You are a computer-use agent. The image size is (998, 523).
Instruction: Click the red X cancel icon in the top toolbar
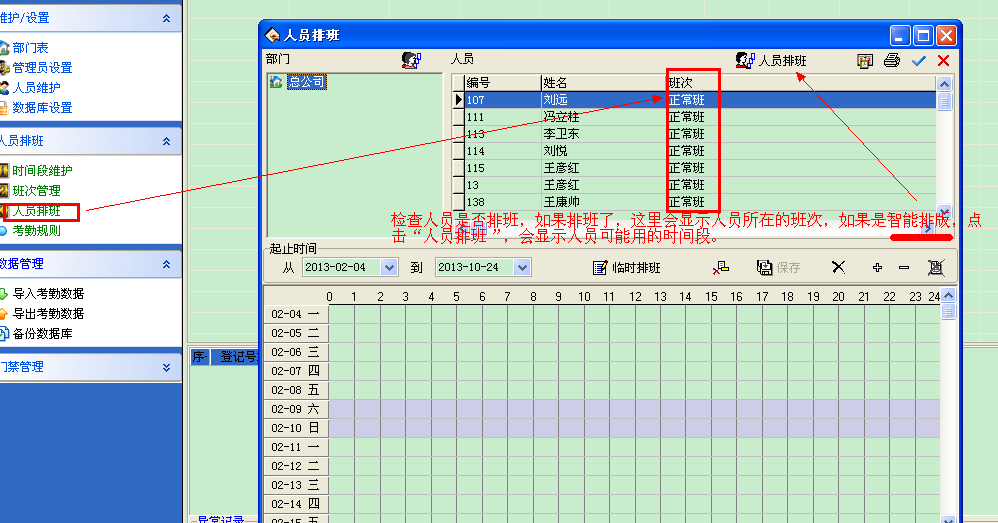(943, 61)
